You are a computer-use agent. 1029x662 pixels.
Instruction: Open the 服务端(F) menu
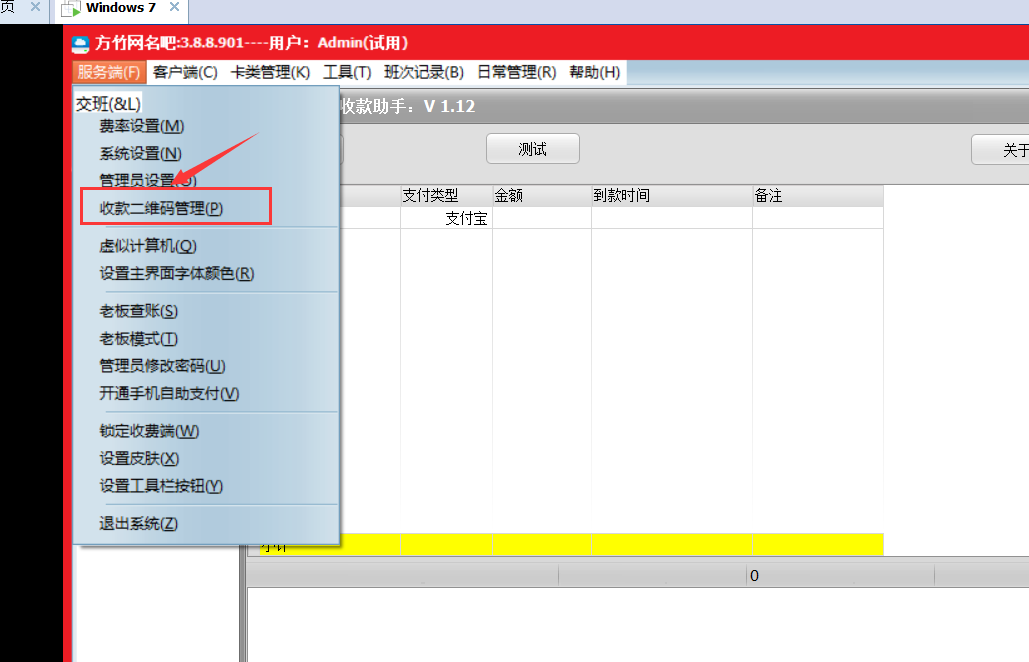click(x=108, y=72)
